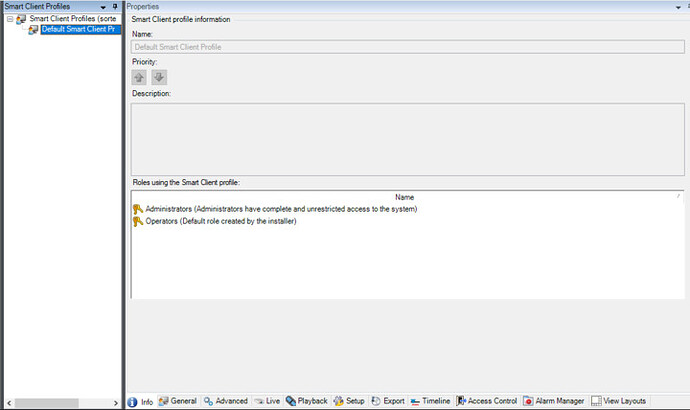Click the Timeline tab icon

point(415,402)
